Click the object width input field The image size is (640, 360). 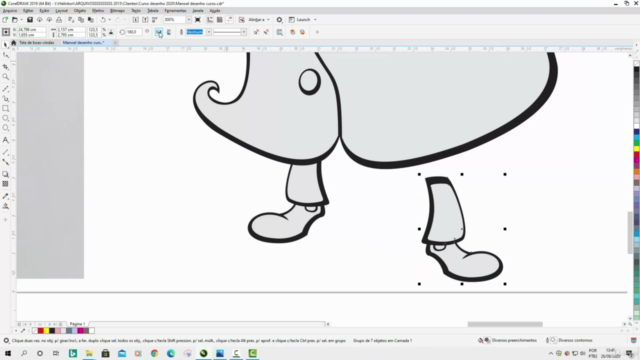tap(71, 30)
